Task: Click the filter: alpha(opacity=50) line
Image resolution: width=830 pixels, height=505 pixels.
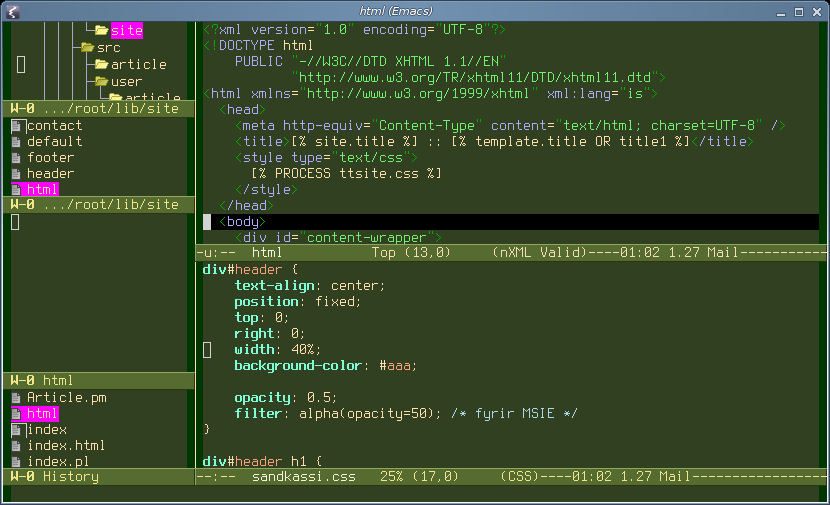Action: pyautogui.click(x=406, y=414)
